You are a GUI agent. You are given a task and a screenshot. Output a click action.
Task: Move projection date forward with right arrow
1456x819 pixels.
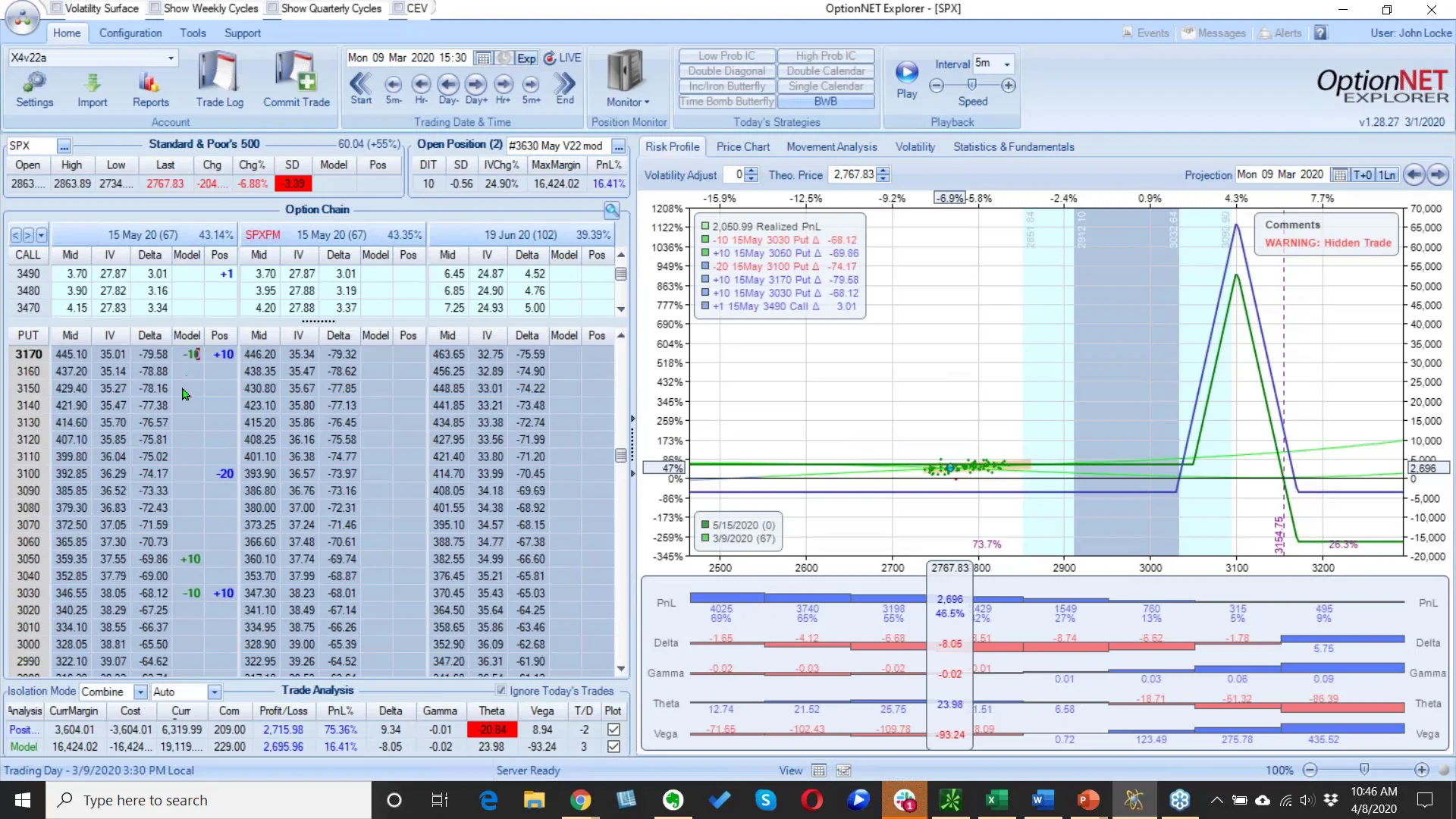[x=1438, y=175]
